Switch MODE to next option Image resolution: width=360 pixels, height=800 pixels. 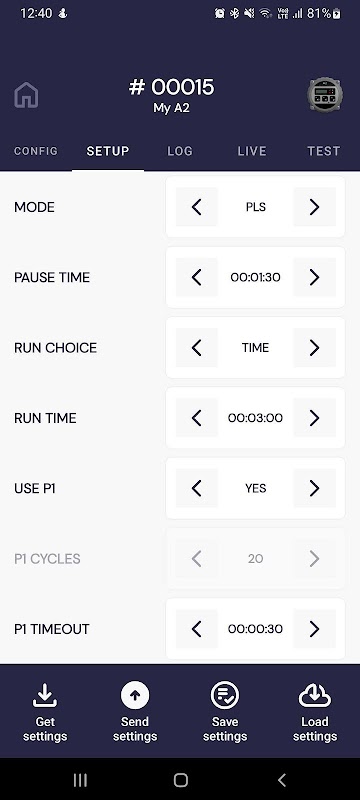pos(315,207)
